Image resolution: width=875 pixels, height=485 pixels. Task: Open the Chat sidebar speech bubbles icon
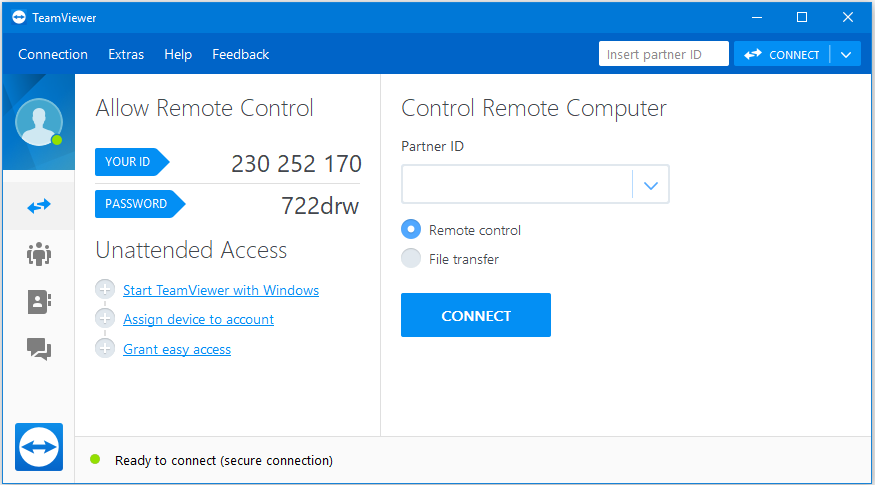click(x=39, y=349)
